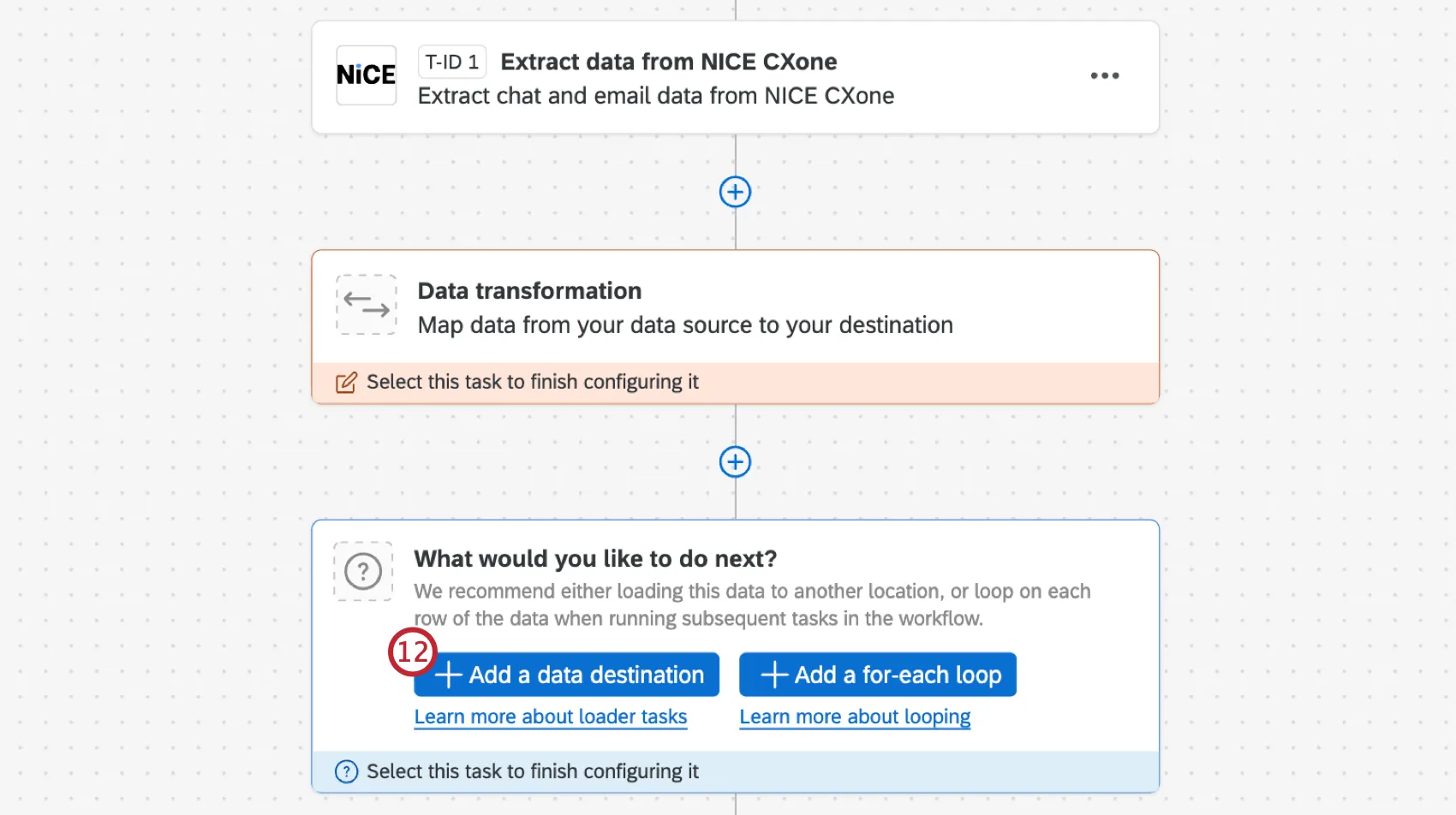Click the plus connector above Data transformation

(x=735, y=192)
